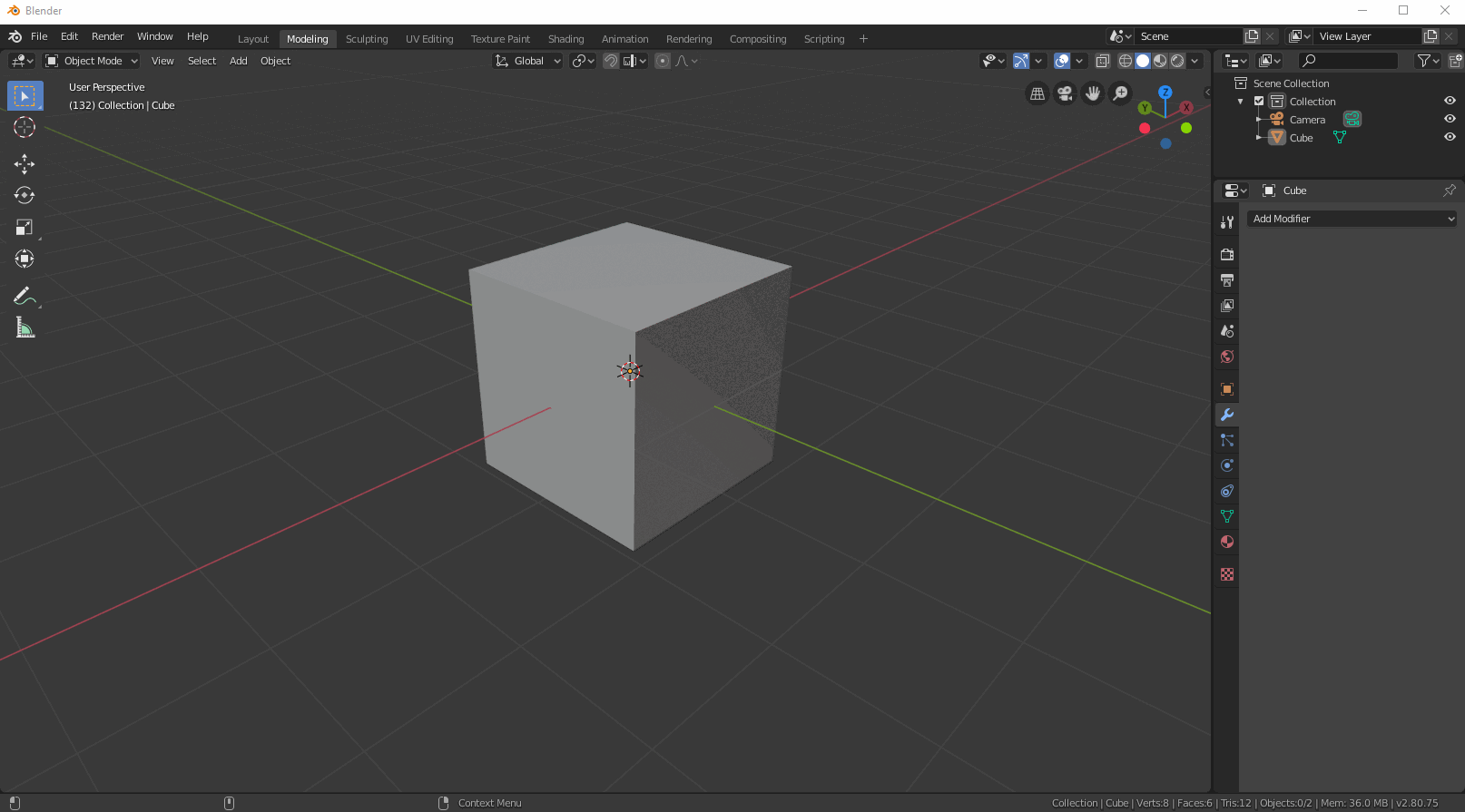Open the Add Modifier dropdown
1465x812 pixels.
1352,219
